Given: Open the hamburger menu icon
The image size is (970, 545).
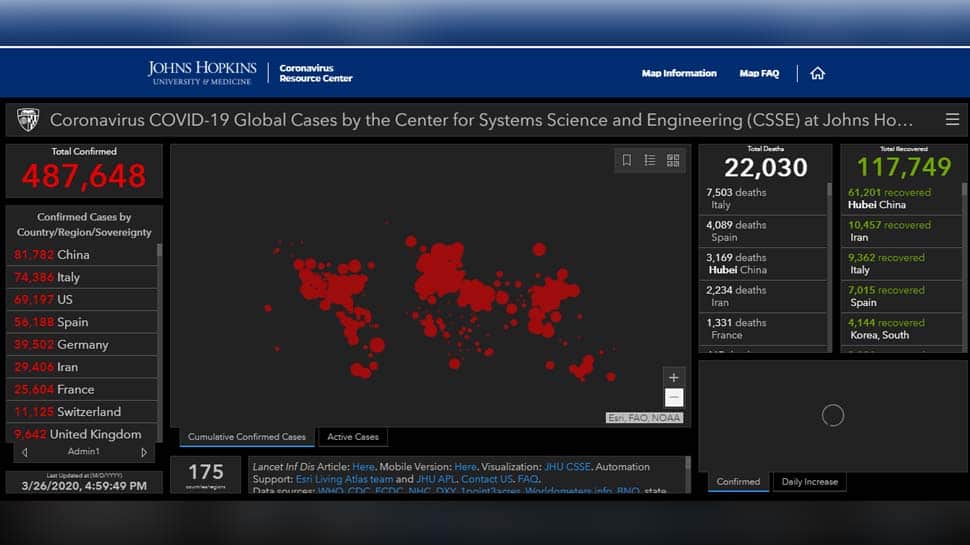Looking at the screenshot, I should 952,119.
